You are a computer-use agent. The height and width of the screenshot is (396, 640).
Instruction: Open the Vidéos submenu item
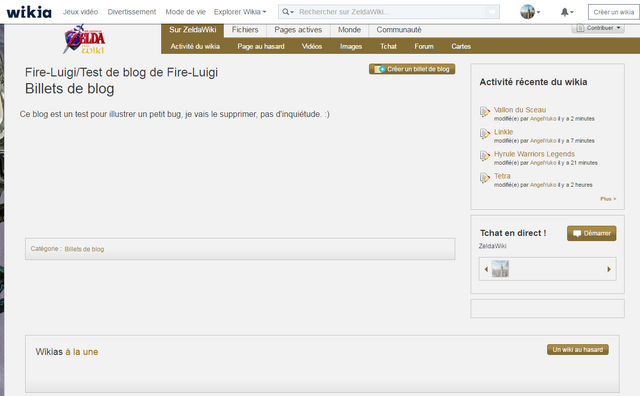(312, 47)
